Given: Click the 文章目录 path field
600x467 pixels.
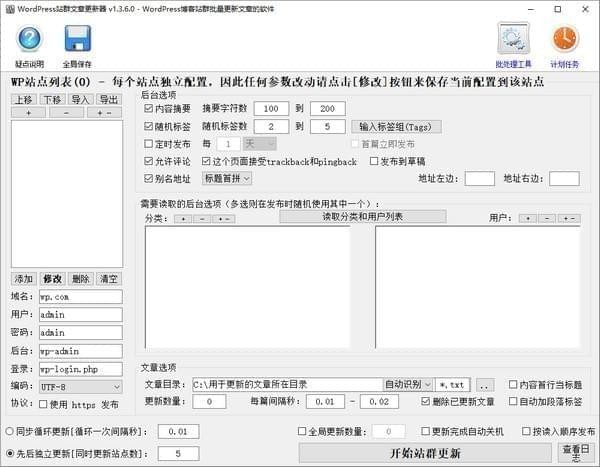Looking at the screenshot, I should pyautogui.click(x=287, y=384).
